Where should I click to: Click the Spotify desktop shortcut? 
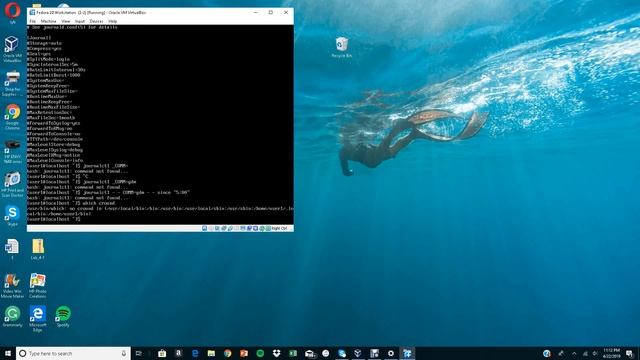coord(63,316)
